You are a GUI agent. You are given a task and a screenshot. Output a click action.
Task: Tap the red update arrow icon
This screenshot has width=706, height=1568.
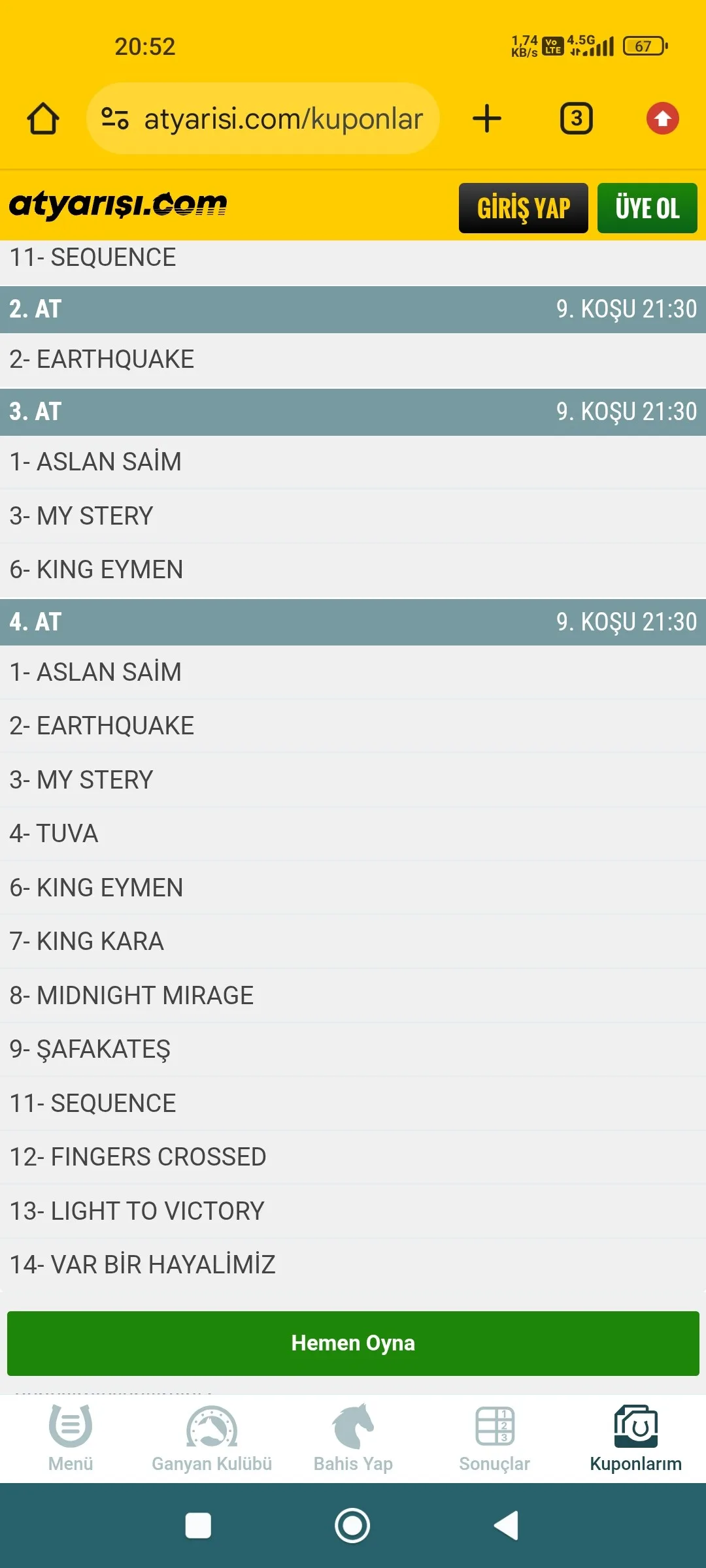tap(662, 119)
